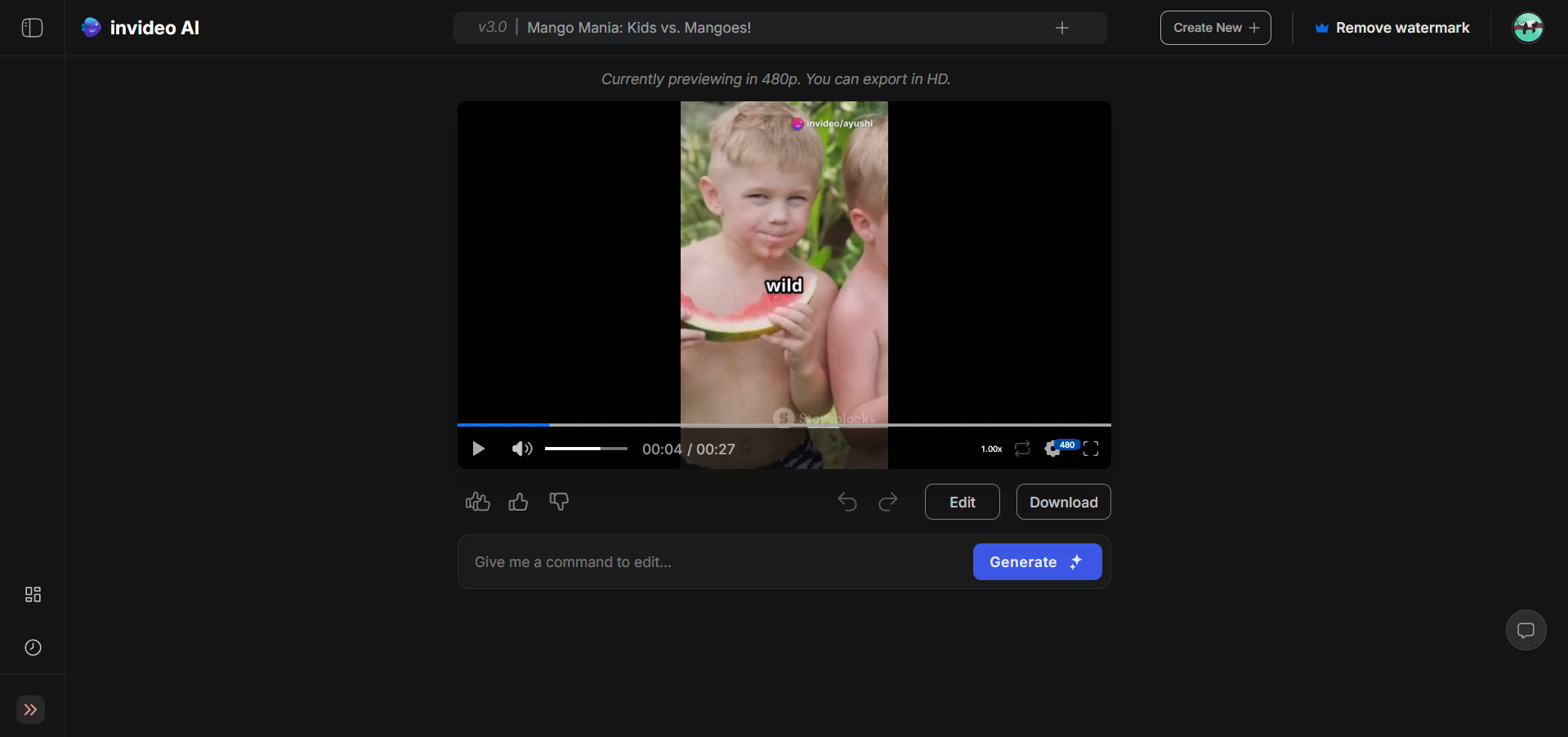The width and height of the screenshot is (1568, 737).
Task: Expand the collapsed sidebar with chevron button
Action: 31,709
